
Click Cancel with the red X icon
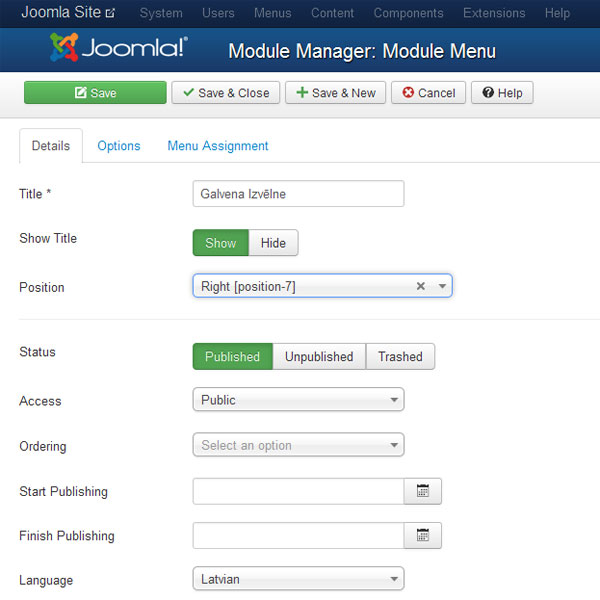pos(428,93)
